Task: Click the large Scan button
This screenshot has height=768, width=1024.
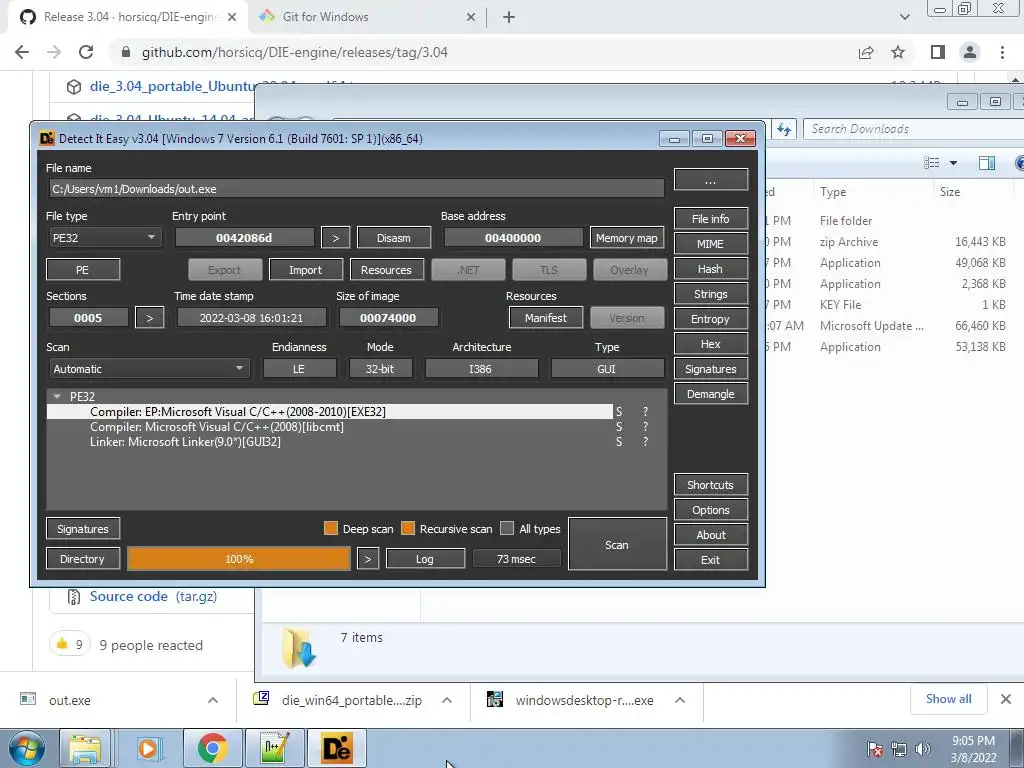Action: point(617,545)
